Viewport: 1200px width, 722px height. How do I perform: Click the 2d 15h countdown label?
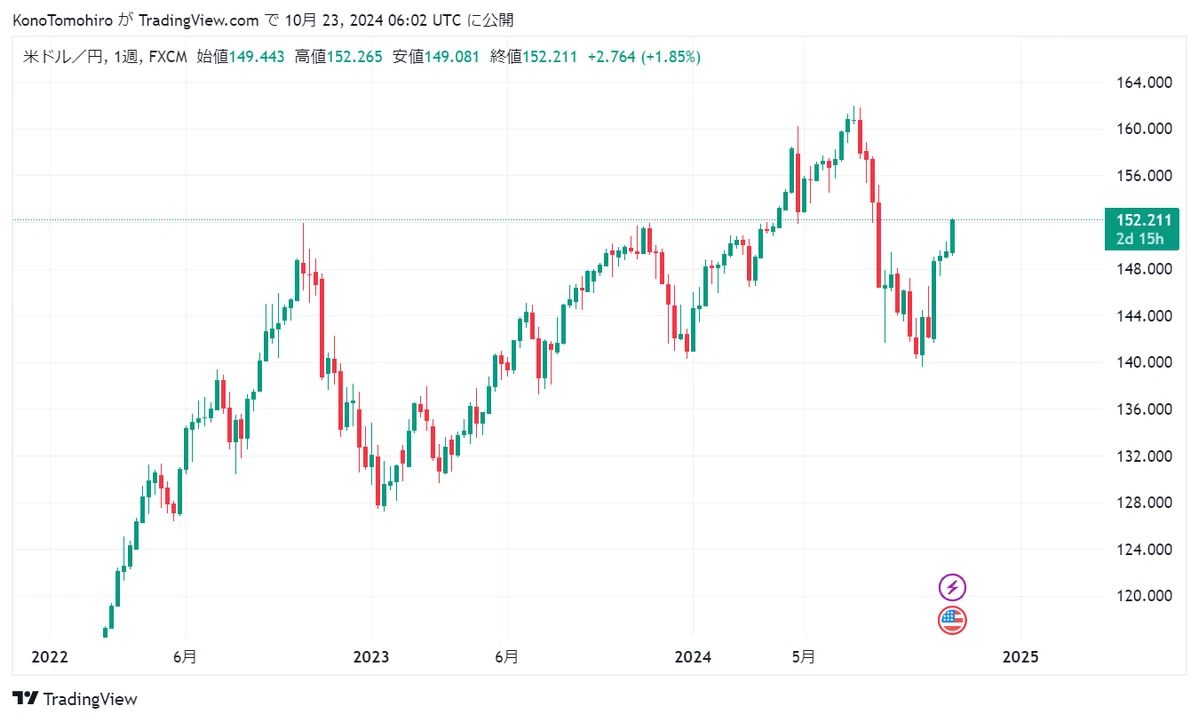pyautogui.click(x=1137, y=238)
